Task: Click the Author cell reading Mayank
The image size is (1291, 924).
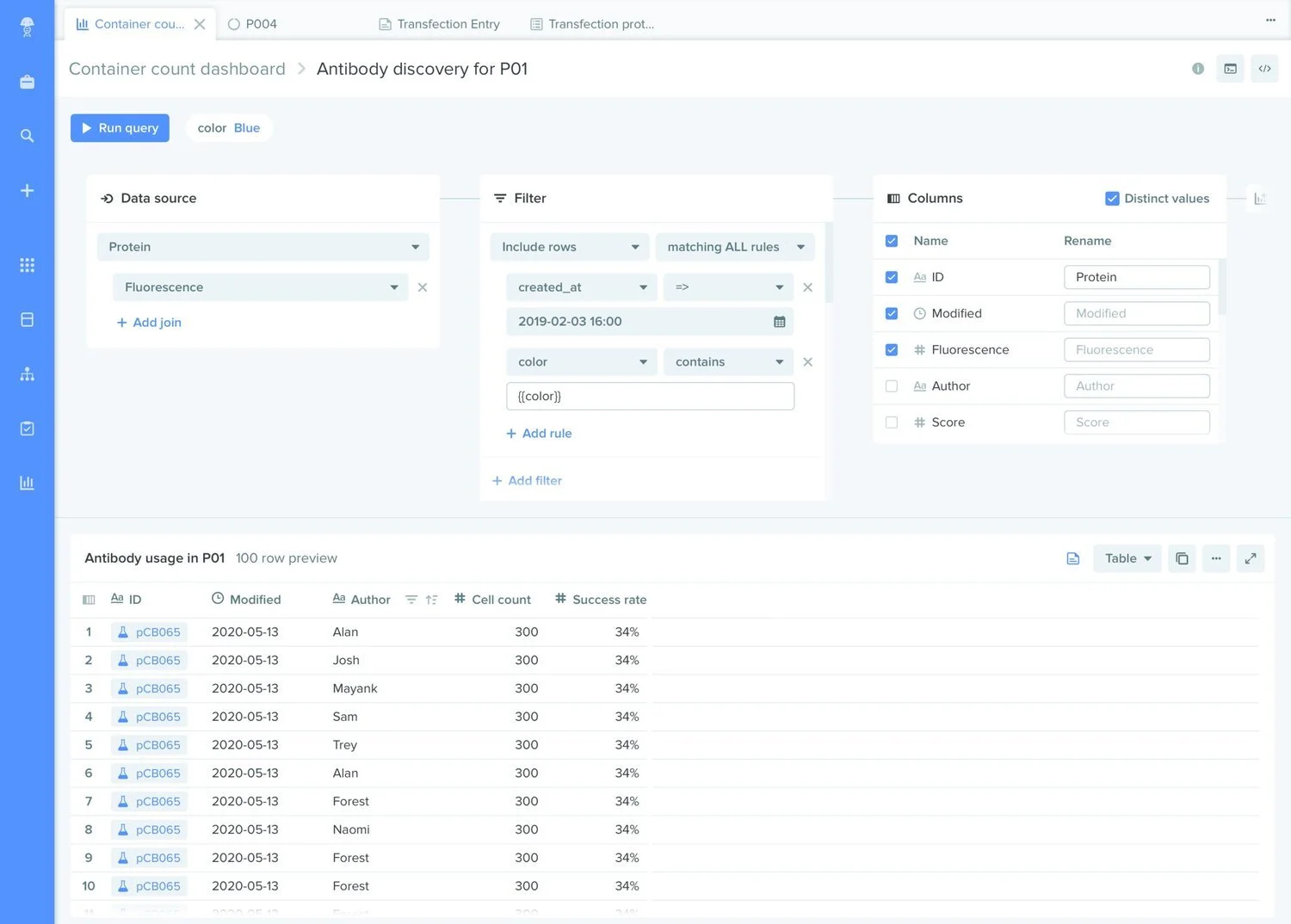Action: (x=355, y=688)
